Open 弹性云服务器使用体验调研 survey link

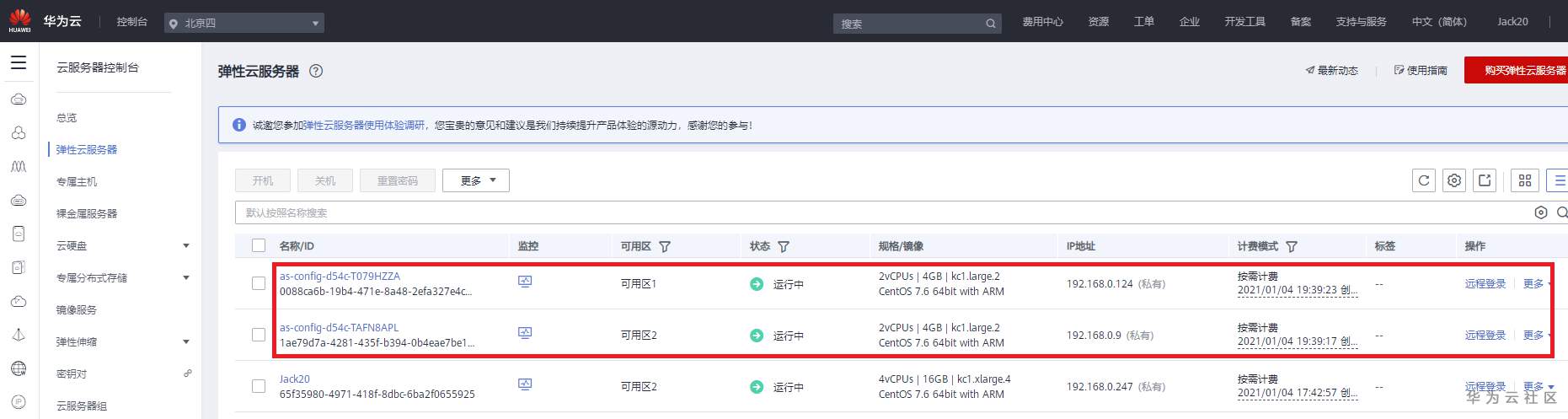[364, 125]
